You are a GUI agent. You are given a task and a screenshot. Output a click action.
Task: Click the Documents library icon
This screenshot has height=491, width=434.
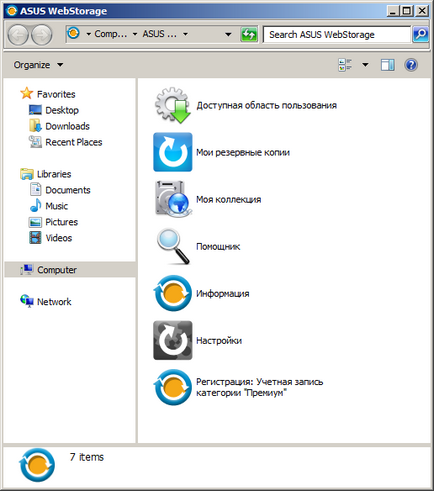pyautogui.click(x=35, y=189)
